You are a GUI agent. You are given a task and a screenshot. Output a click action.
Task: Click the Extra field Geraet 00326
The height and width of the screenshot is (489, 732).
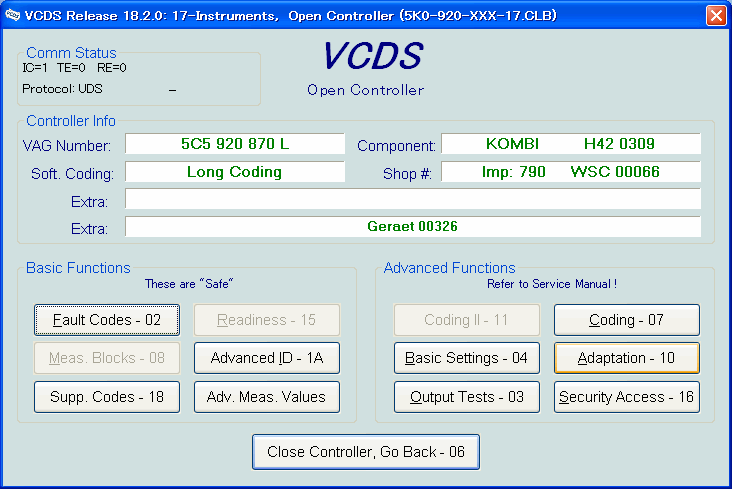[413, 227]
